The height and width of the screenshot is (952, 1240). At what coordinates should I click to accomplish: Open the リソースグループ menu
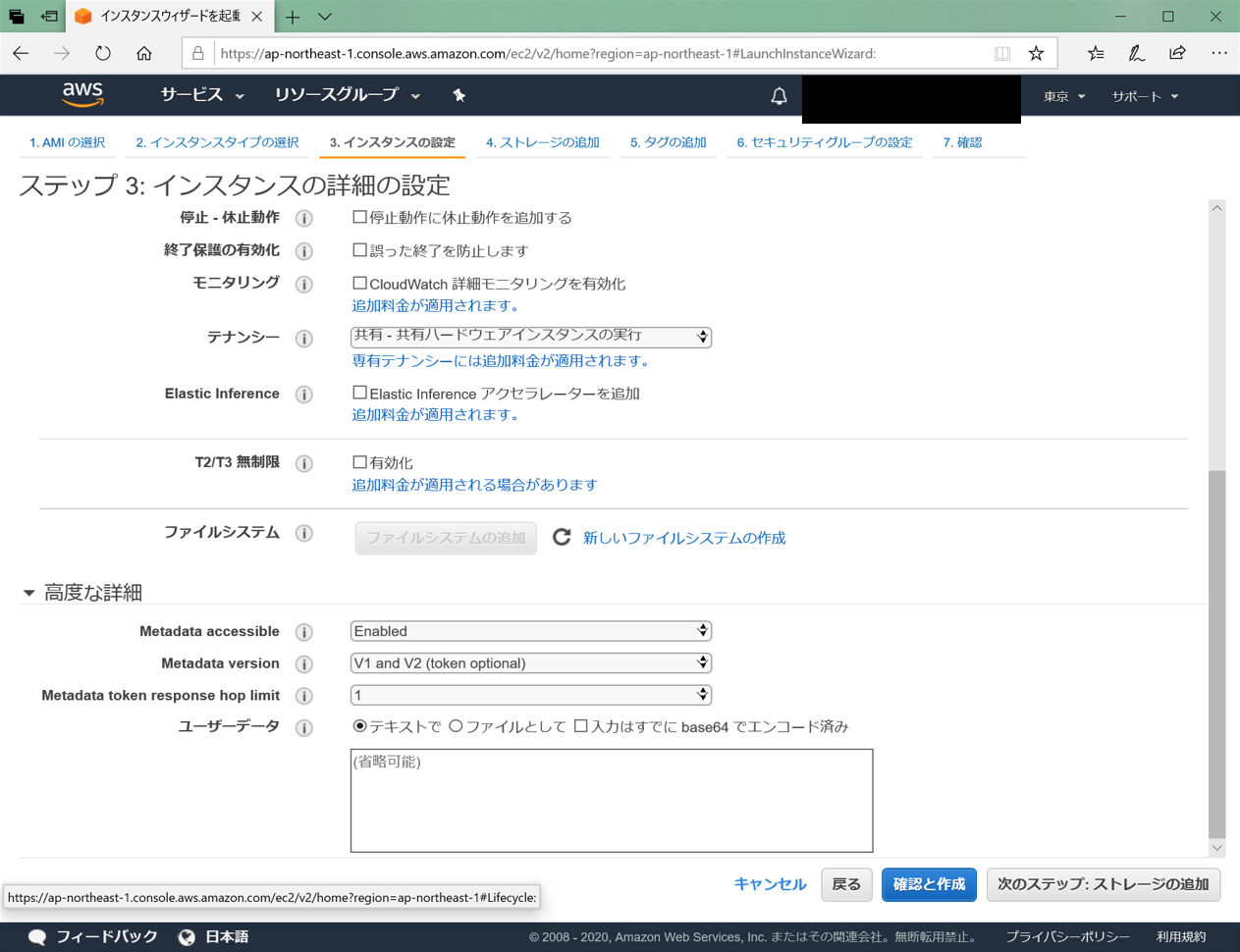click(x=348, y=95)
